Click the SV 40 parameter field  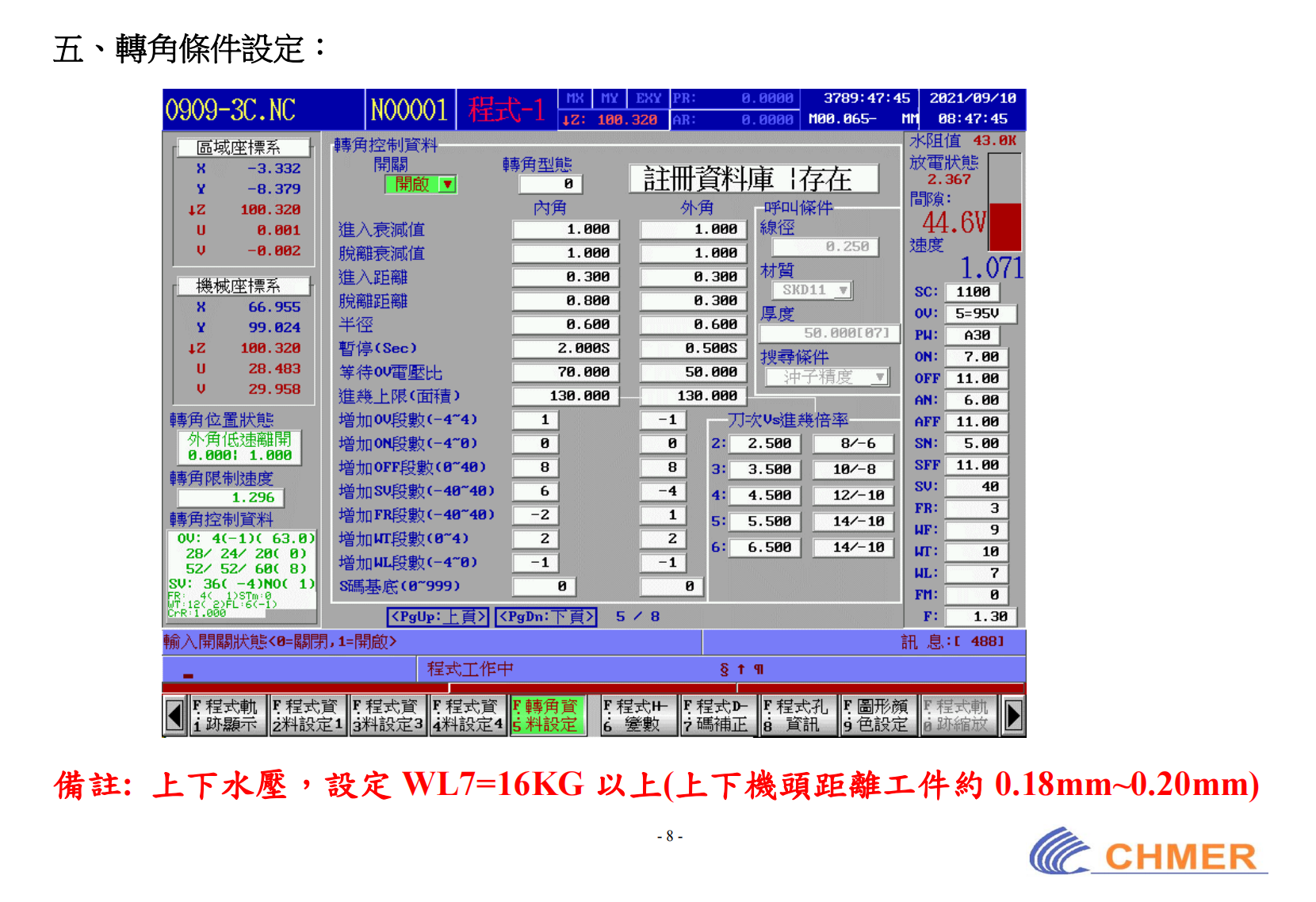coord(977,487)
